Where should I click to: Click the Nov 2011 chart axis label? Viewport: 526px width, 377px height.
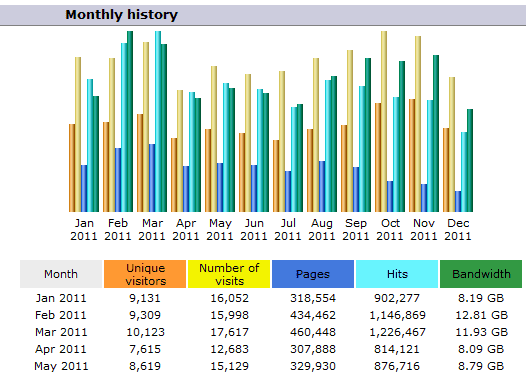[x=424, y=229]
